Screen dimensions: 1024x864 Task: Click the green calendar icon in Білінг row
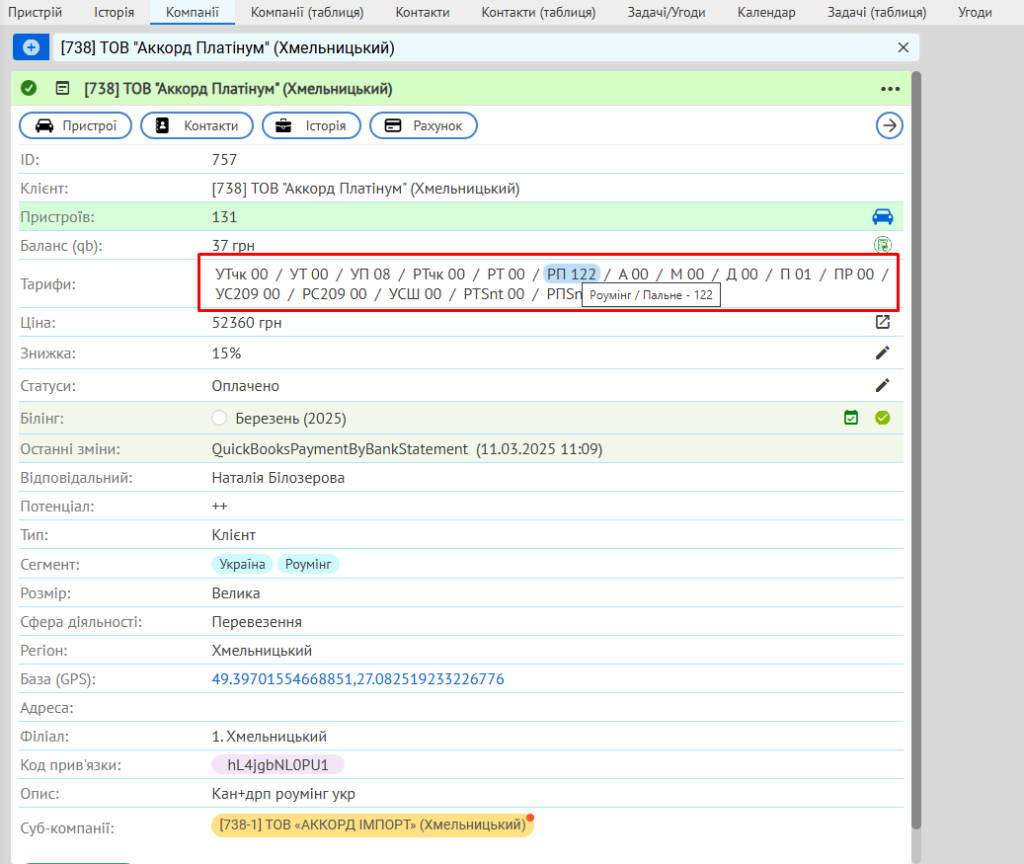tap(851, 417)
